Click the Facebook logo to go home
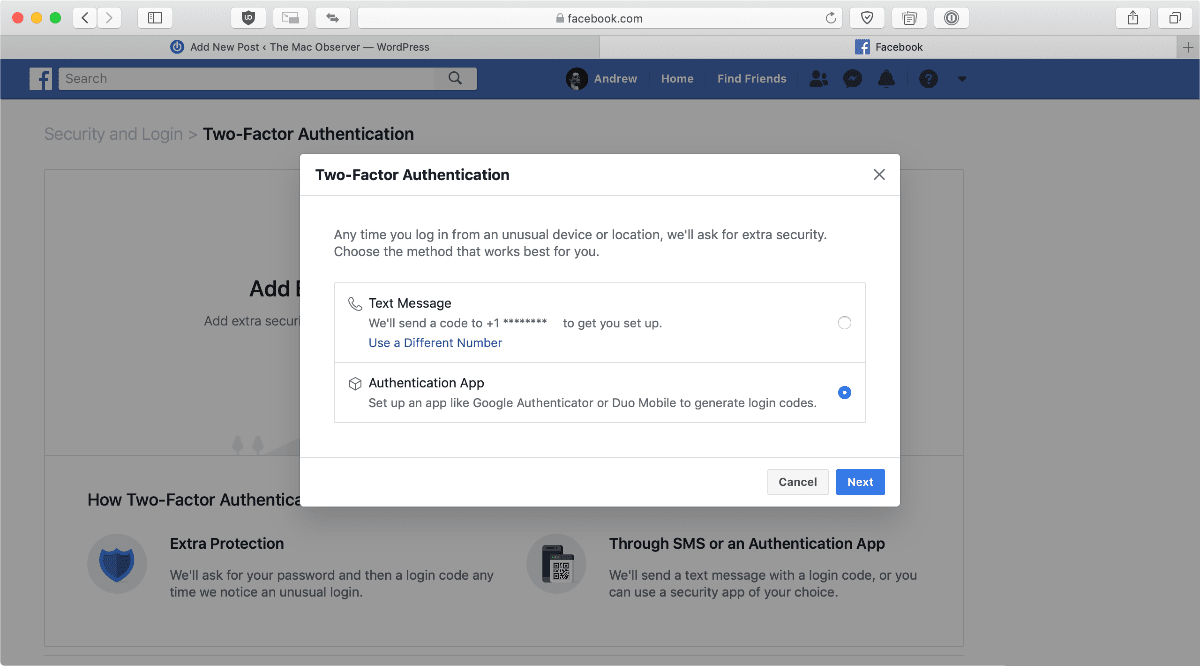1200x666 pixels. click(40, 78)
